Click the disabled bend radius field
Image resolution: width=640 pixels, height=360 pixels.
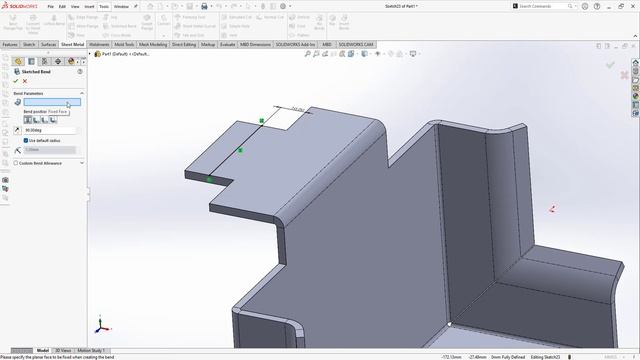coord(50,150)
